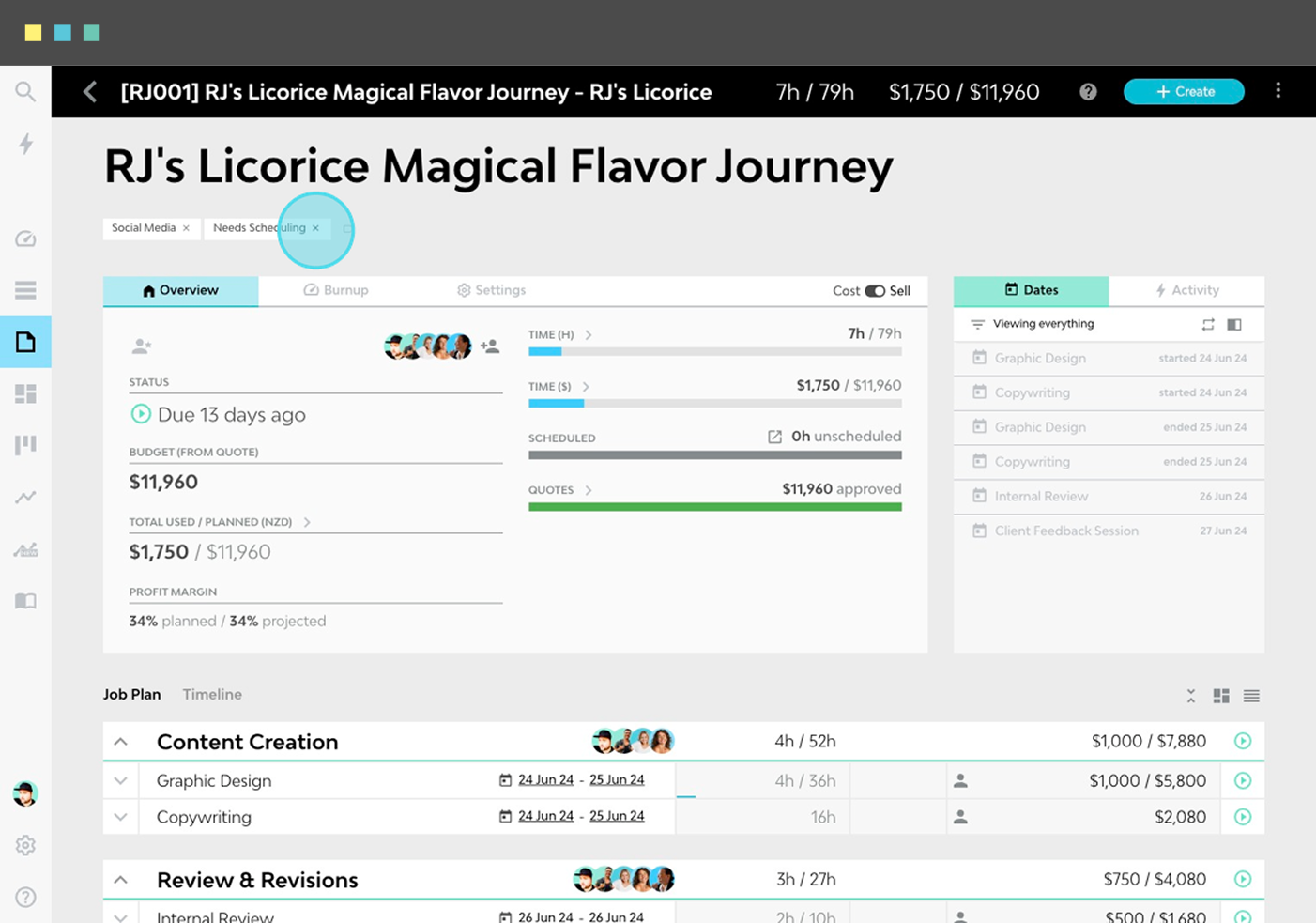Open the help question mark in top bar
The width and height of the screenshot is (1316, 923).
tap(1087, 91)
